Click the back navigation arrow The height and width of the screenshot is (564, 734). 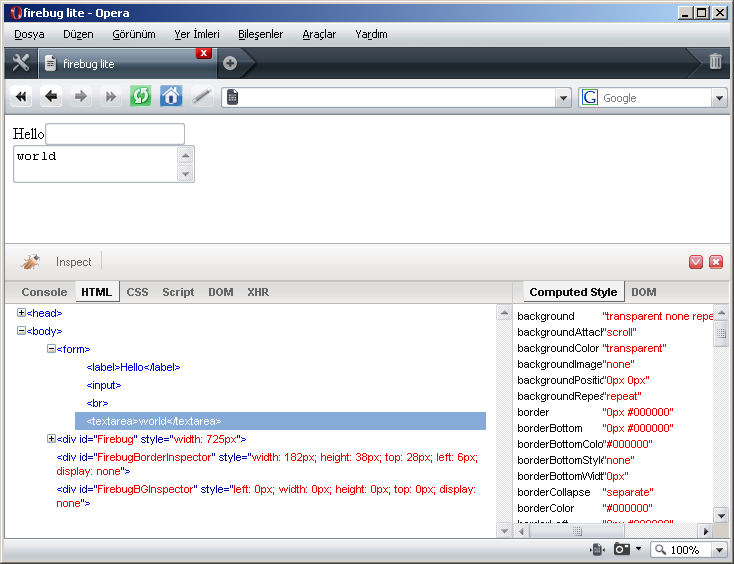(51, 97)
